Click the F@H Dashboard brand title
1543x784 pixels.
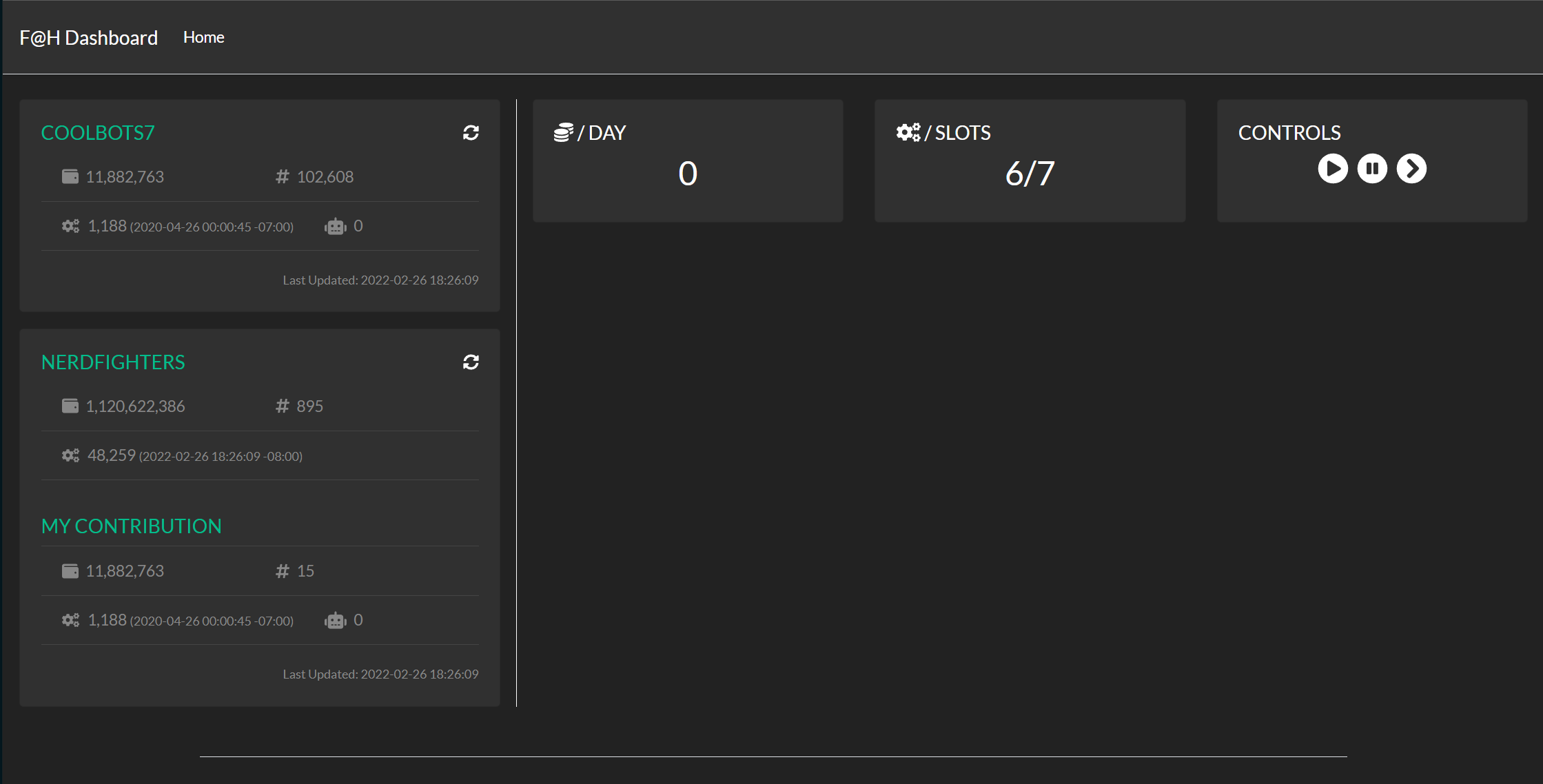pos(88,37)
